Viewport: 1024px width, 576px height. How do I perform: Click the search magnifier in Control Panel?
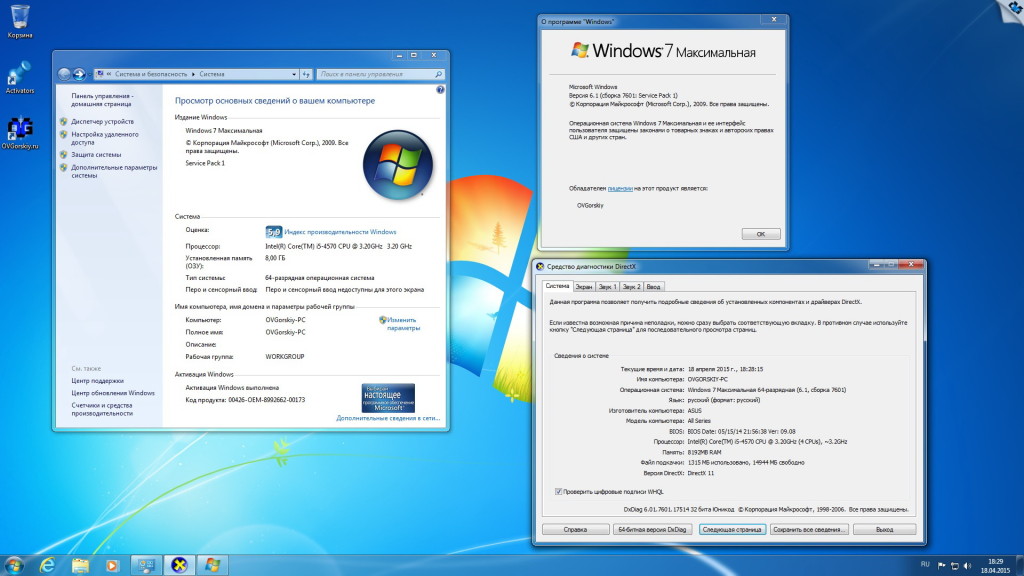(x=439, y=74)
